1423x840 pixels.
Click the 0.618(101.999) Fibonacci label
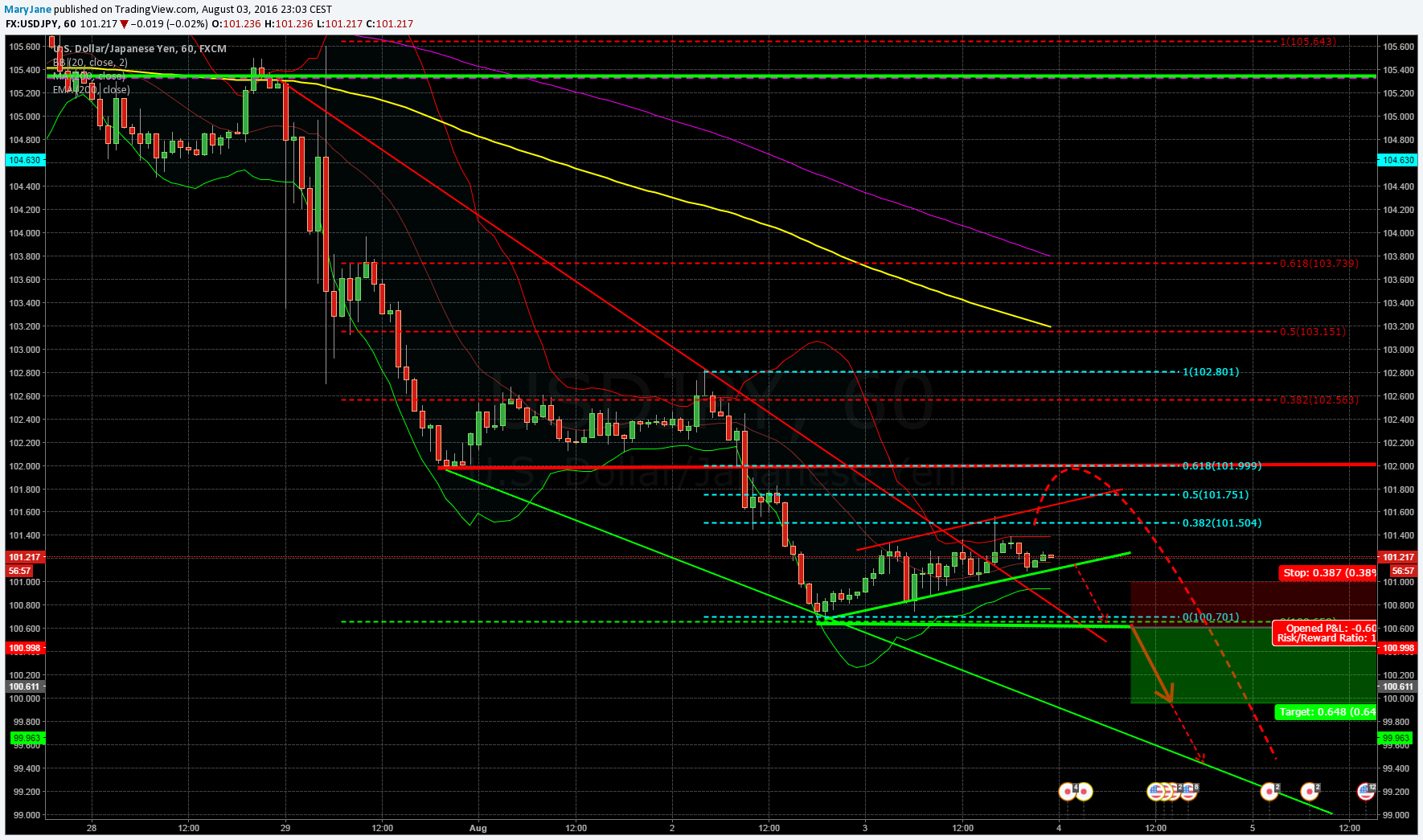[1221, 466]
